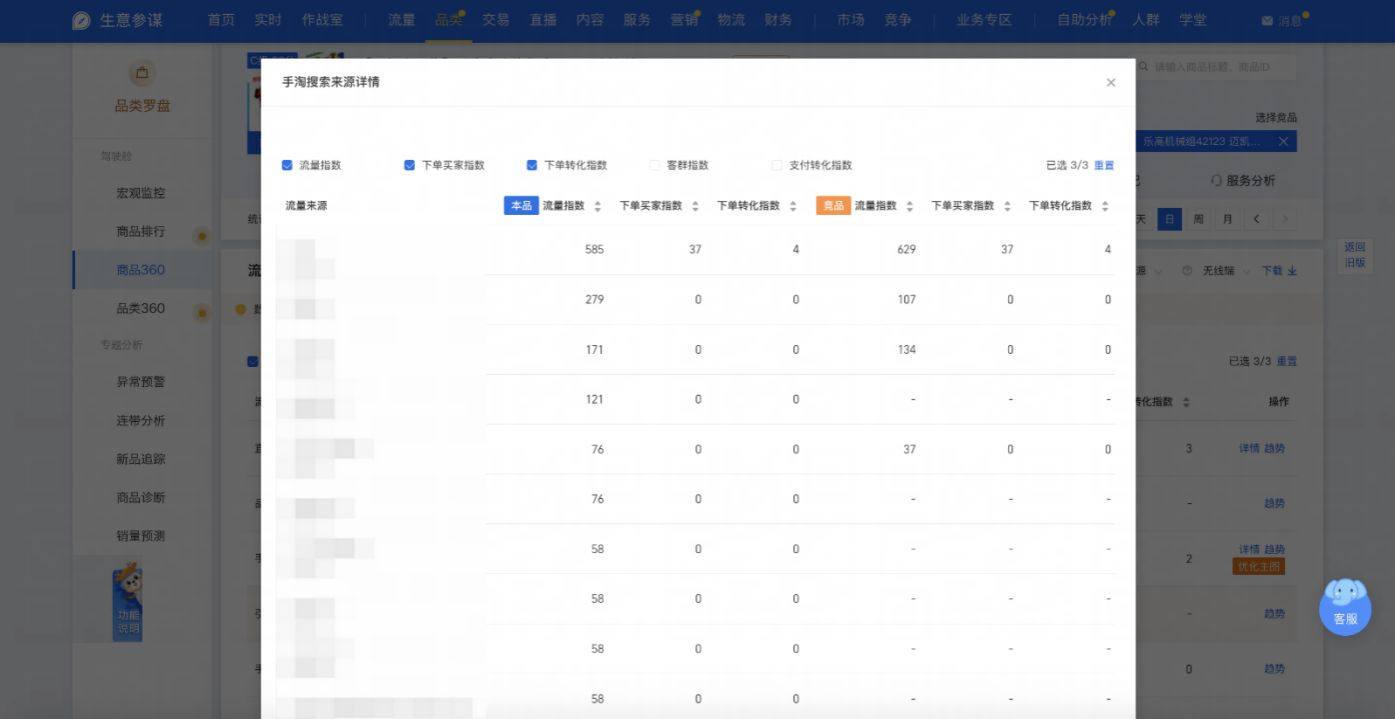Open 业务专区 in top navigation

[x=984, y=20]
